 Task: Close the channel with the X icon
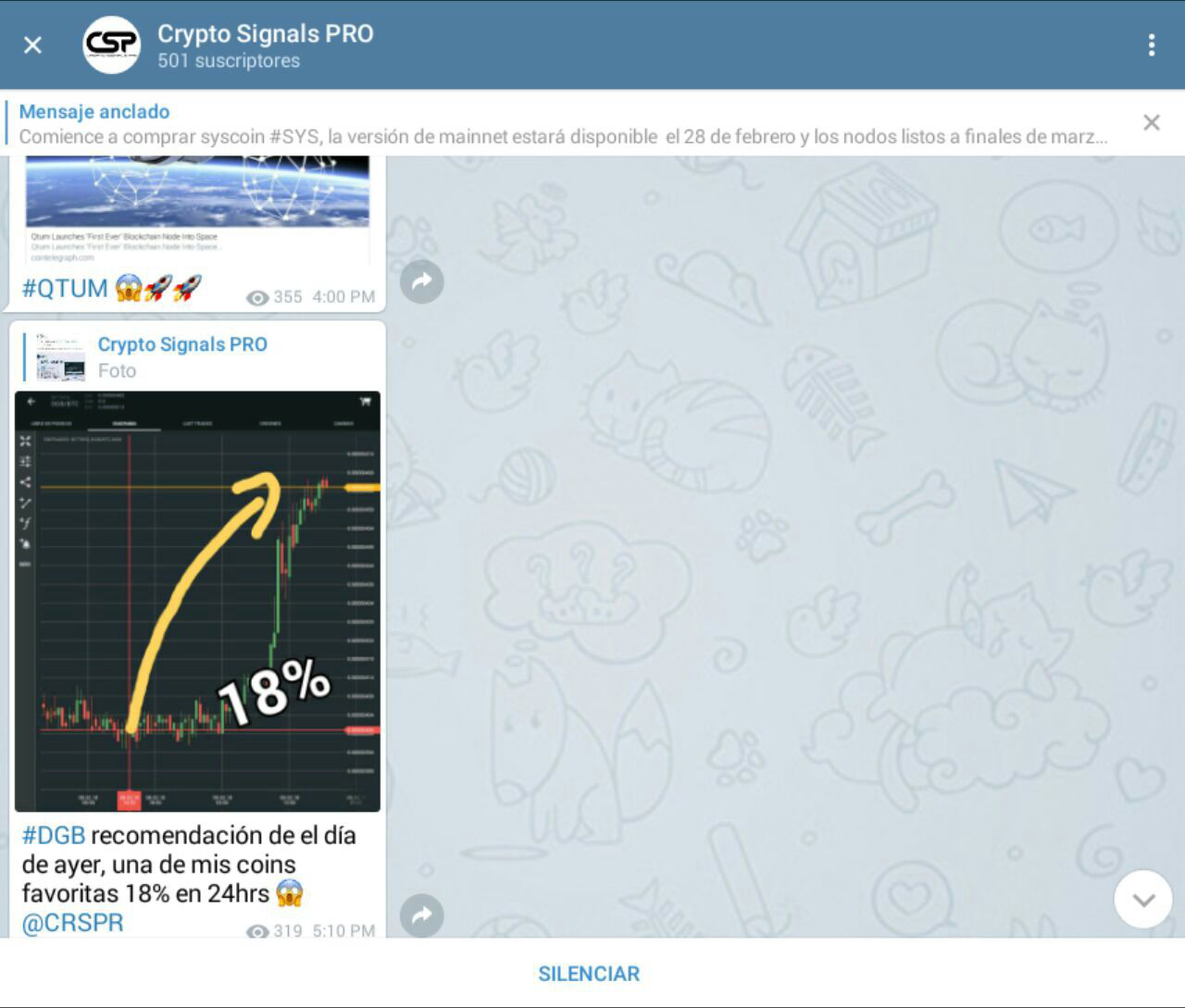[32, 44]
